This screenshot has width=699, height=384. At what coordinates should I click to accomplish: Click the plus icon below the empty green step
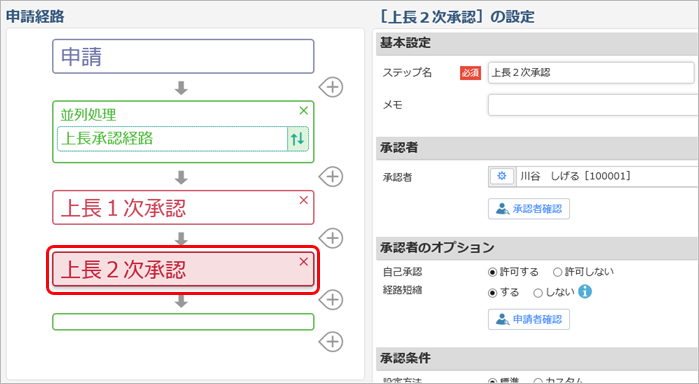(x=331, y=342)
